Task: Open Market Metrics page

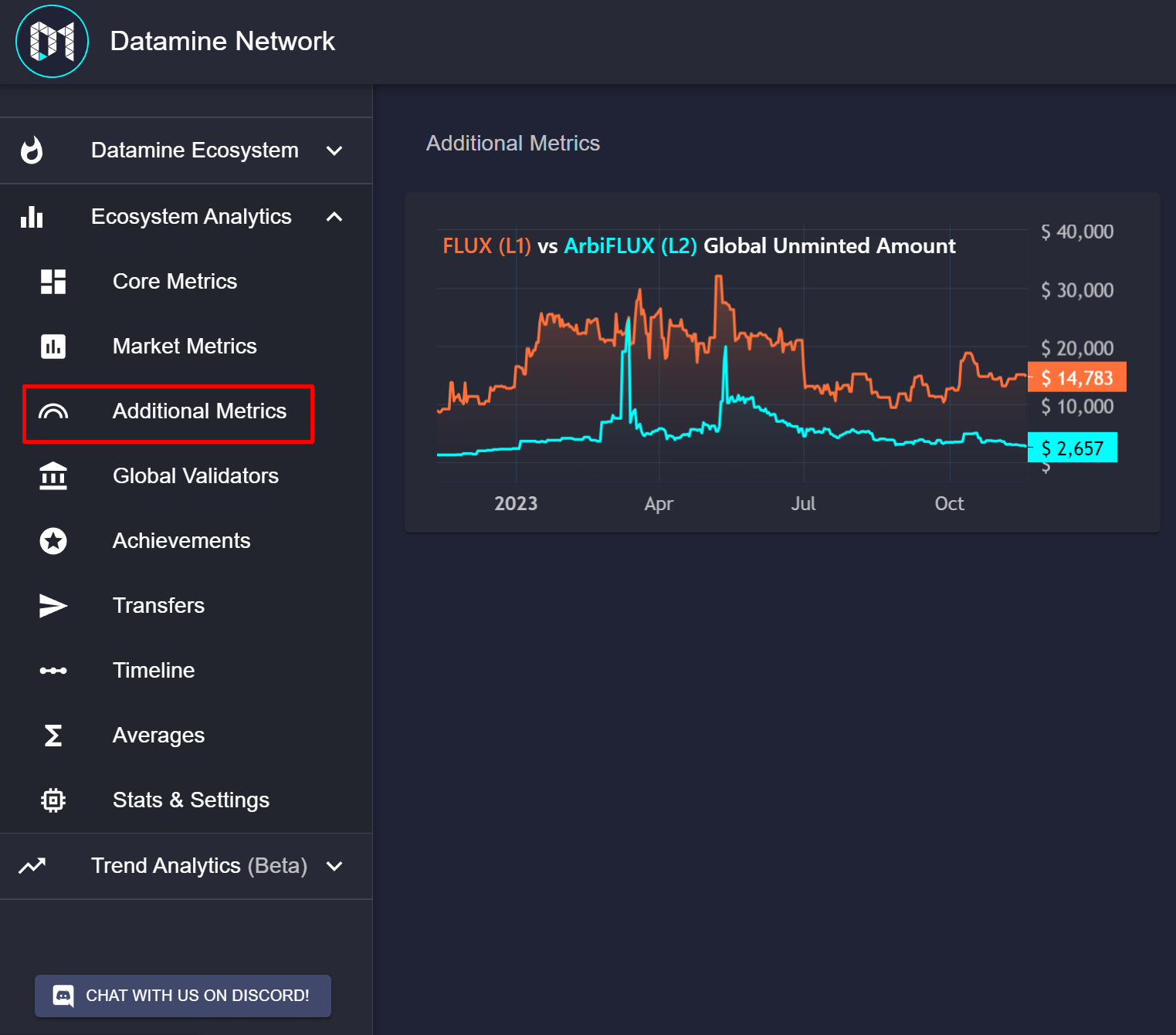Action: tap(186, 347)
